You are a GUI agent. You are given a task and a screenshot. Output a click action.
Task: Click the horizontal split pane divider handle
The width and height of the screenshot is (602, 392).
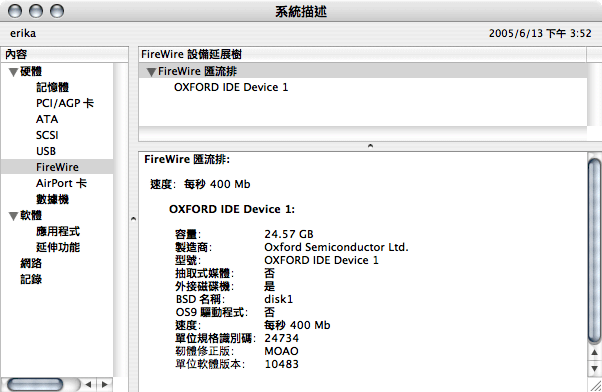370,146
